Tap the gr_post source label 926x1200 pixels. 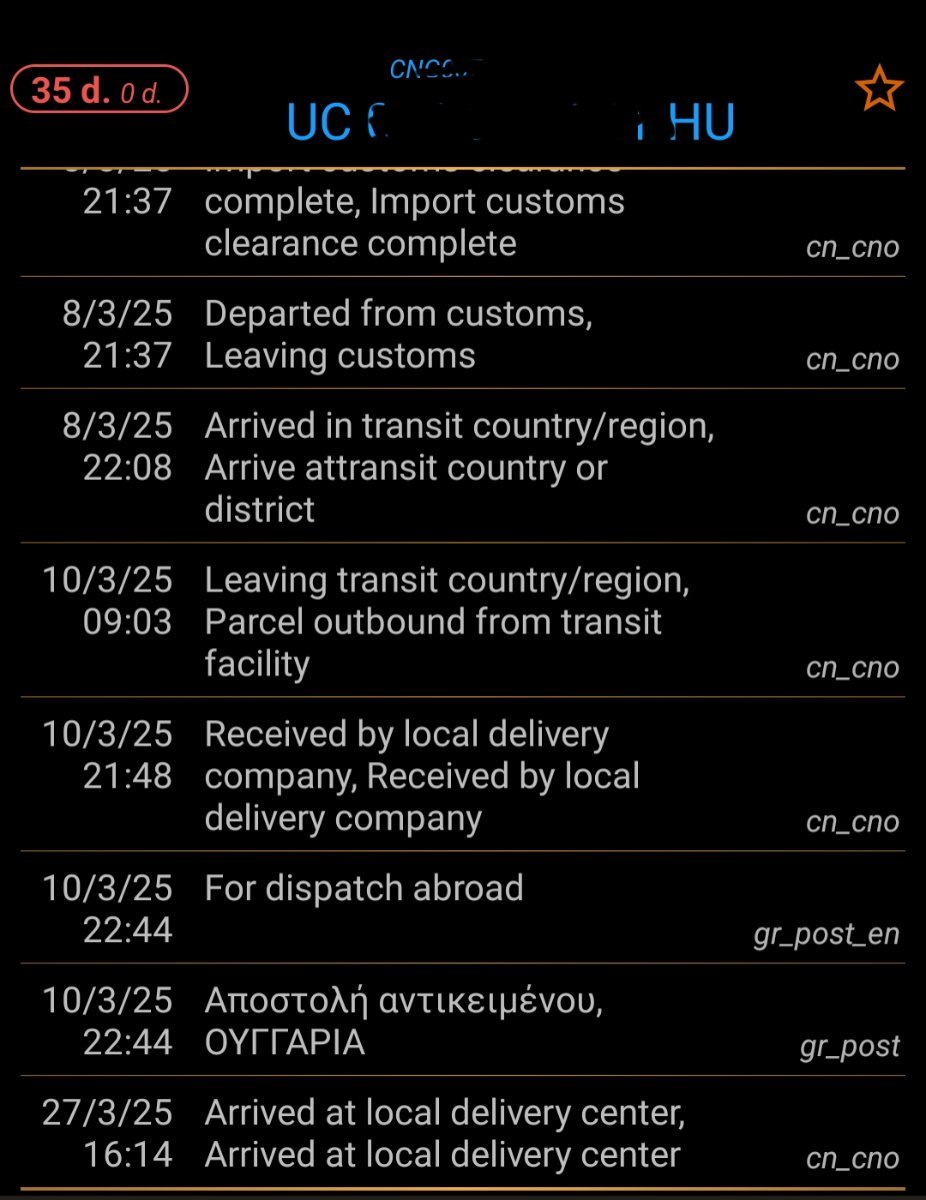(x=849, y=1047)
